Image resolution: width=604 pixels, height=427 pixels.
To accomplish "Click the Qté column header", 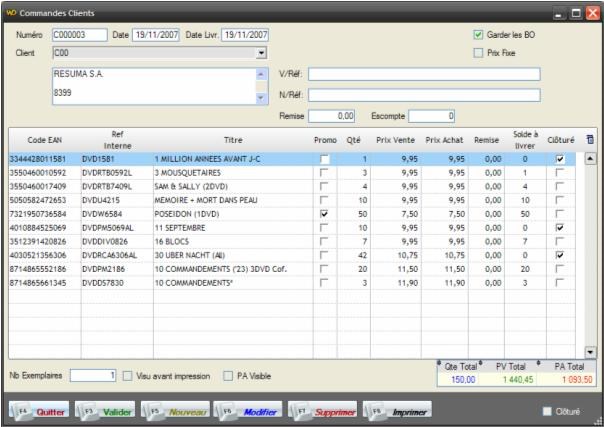I will coord(354,140).
